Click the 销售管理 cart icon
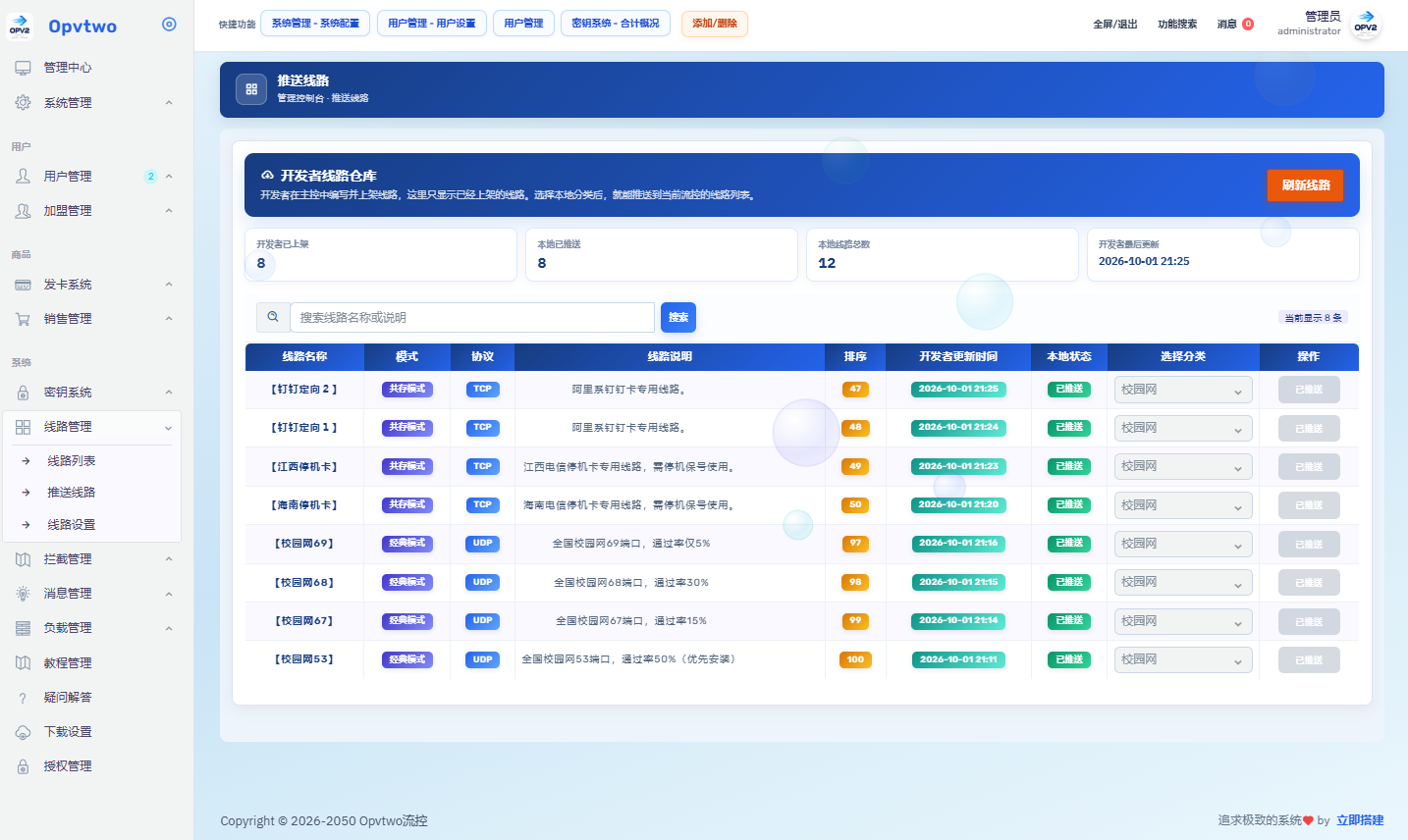Screen dimensions: 1408x840 tap(23, 319)
